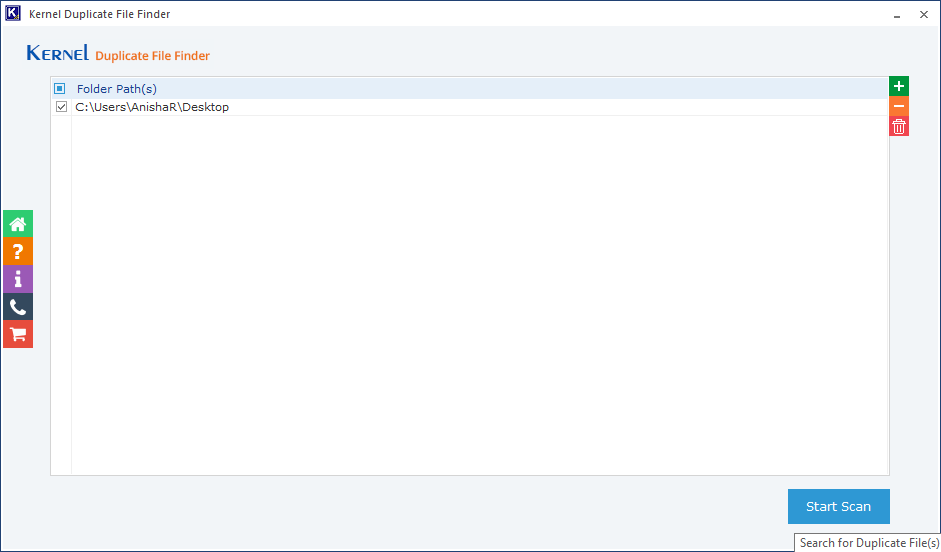
Task: Click the purple About info icon
Action: coord(18,279)
